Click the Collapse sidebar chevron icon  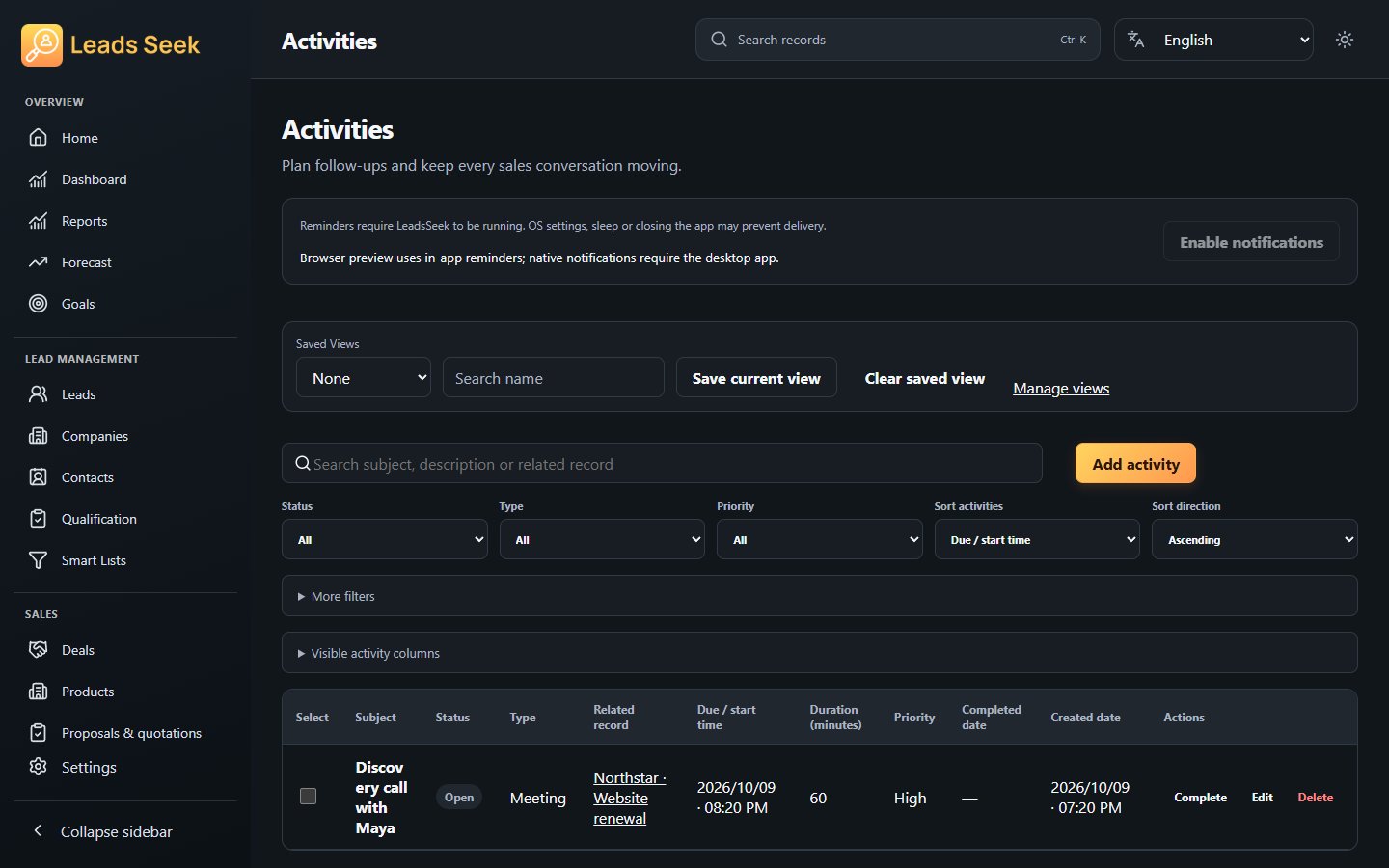click(38, 830)
